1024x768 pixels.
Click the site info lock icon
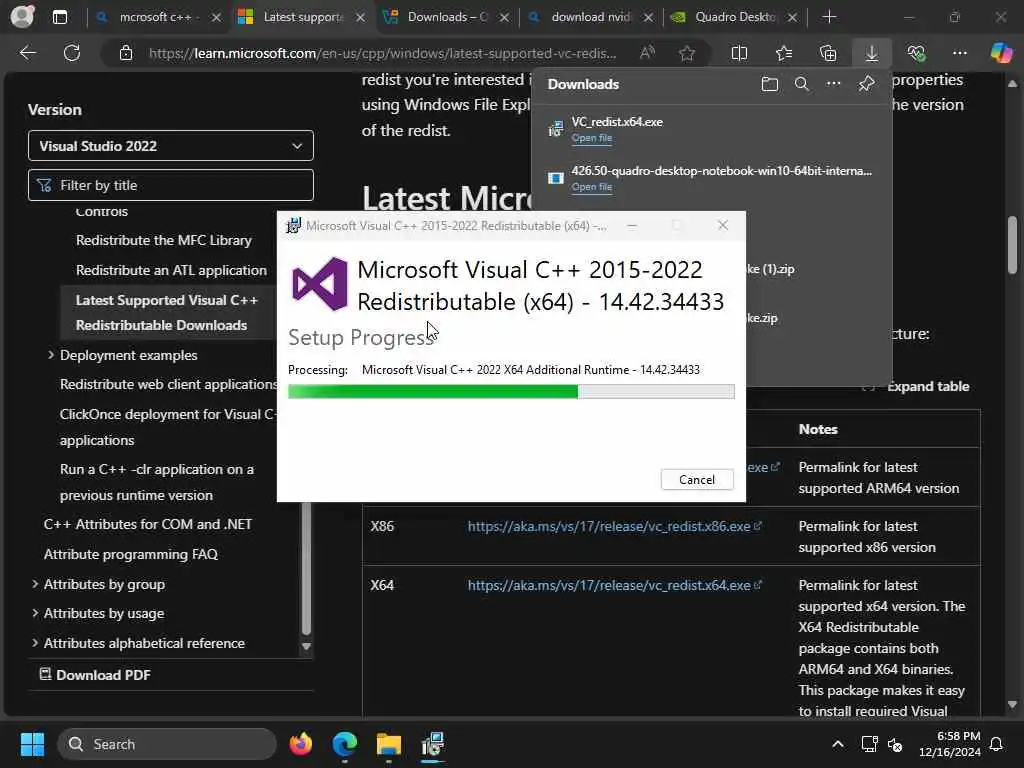pos(126,53)
